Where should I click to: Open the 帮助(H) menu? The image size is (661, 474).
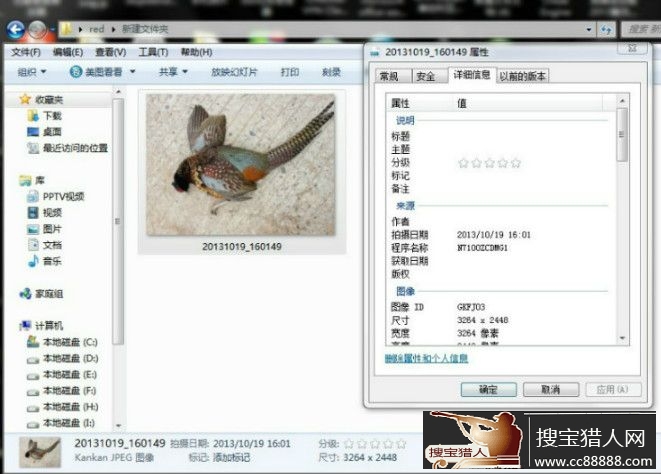pyautogui.click(x=196, y=52)
